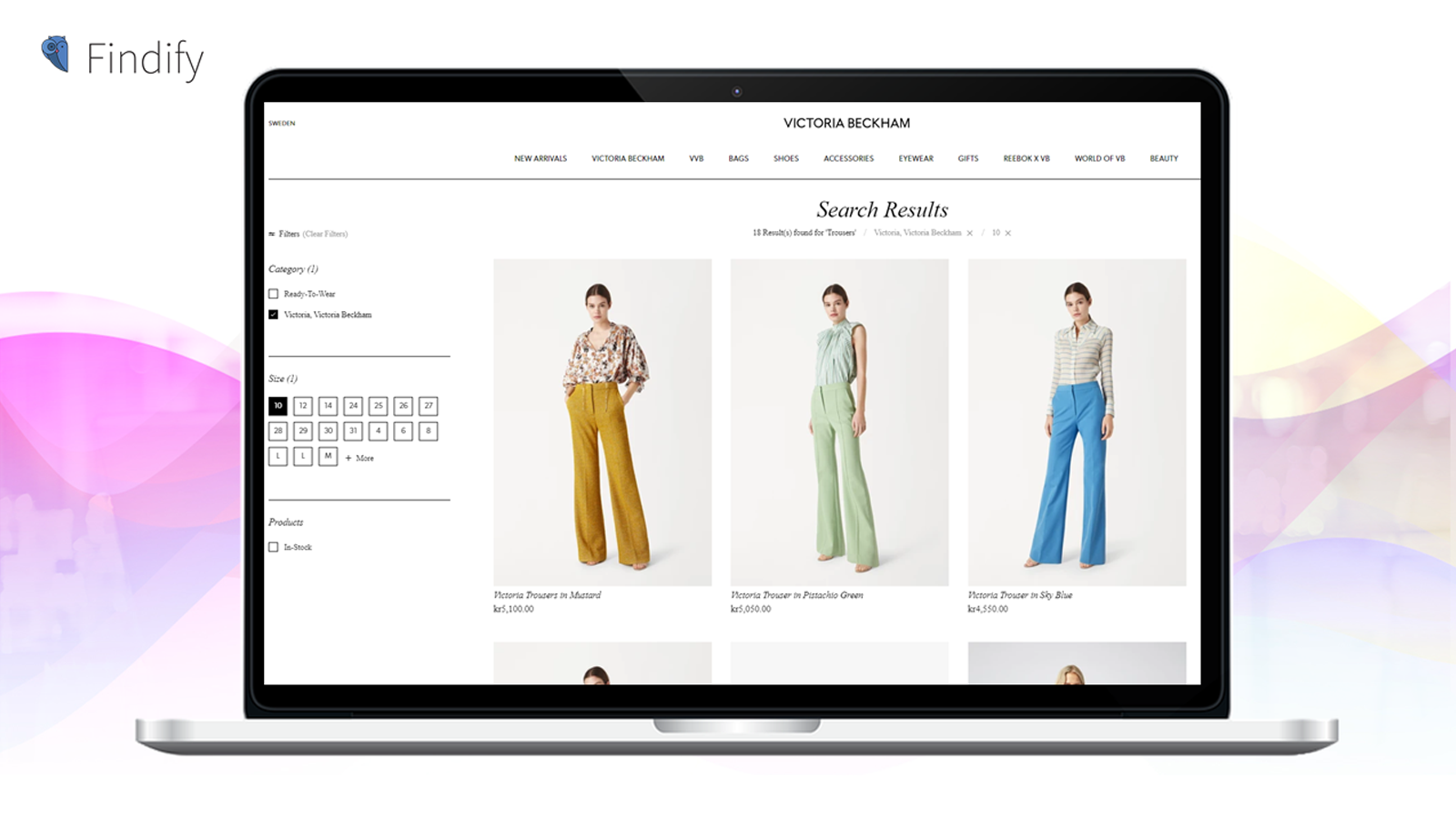The image size is (1456, 819).
Task: Open the Reebok x VB menu
Action: [x=1026, y=158]
